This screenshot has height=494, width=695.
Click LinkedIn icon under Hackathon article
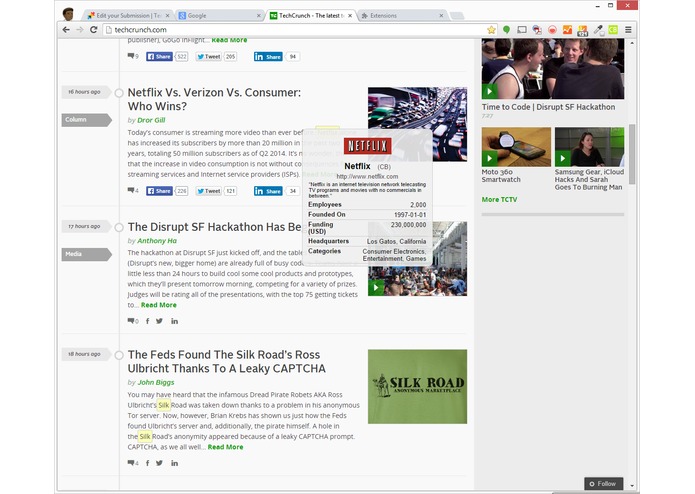click(175, 321)
